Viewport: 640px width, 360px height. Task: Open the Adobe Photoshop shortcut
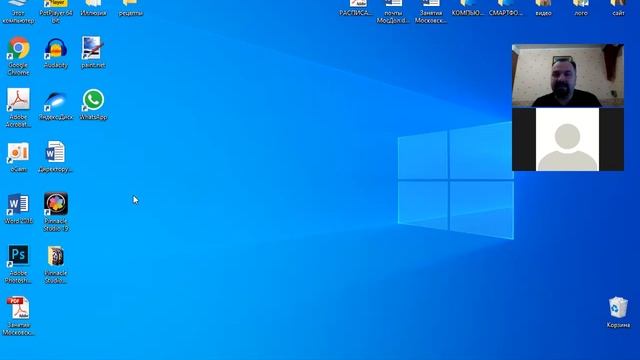[x=18, y=264]
